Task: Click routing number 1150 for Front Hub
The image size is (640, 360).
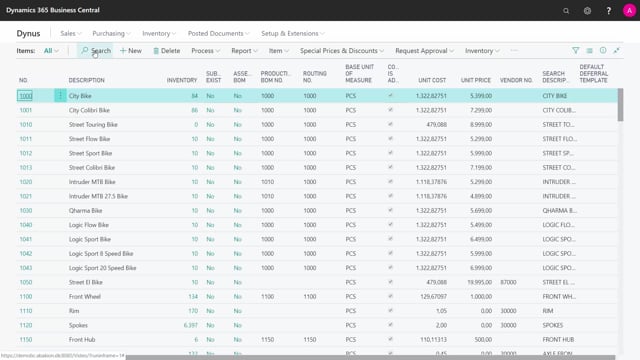Action: coord(309,340)
